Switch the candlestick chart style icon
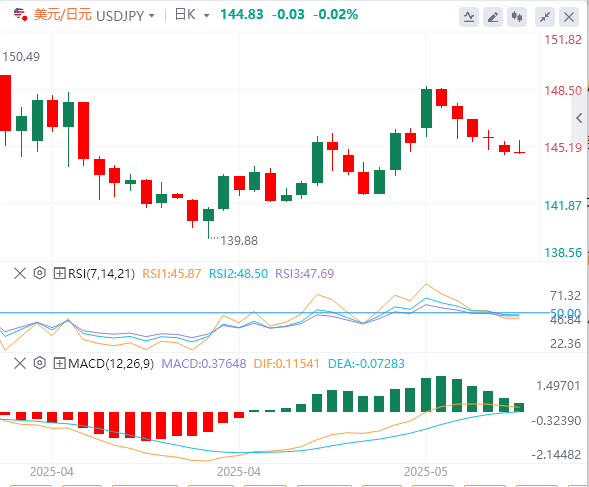The height and width of the screenshot is (487, 589). (x=517, y=17)
